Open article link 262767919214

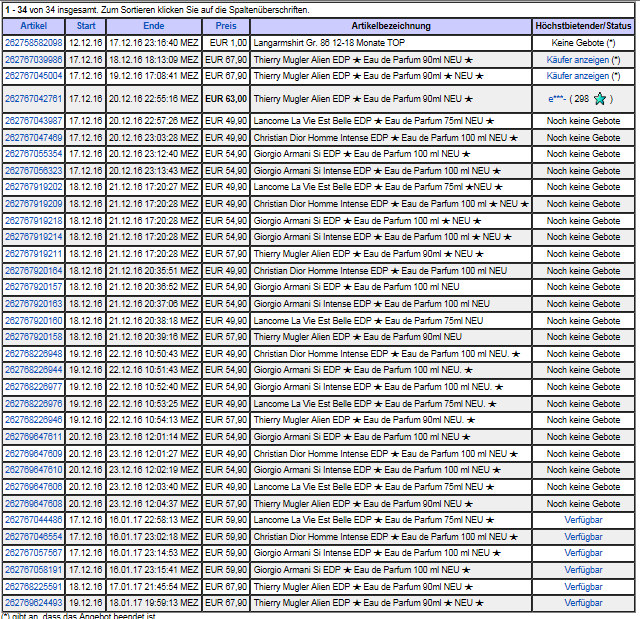coord(33,237)
